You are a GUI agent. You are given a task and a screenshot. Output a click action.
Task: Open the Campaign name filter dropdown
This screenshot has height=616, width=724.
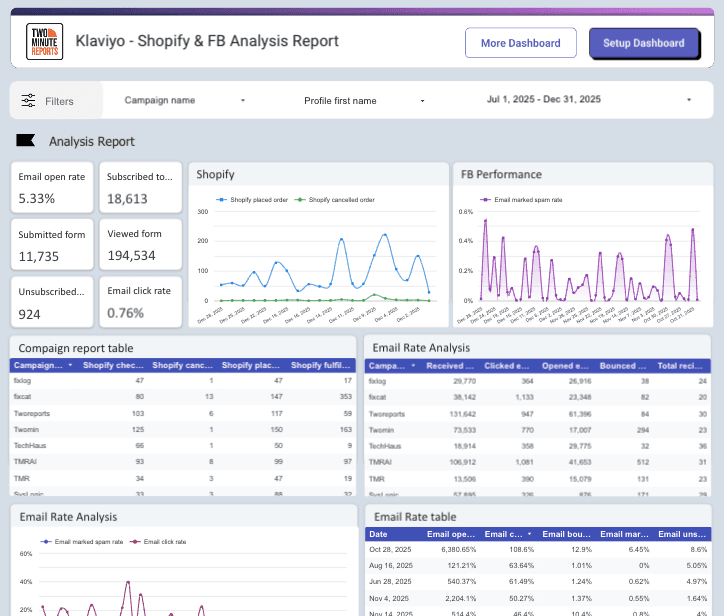click(184, 100)
